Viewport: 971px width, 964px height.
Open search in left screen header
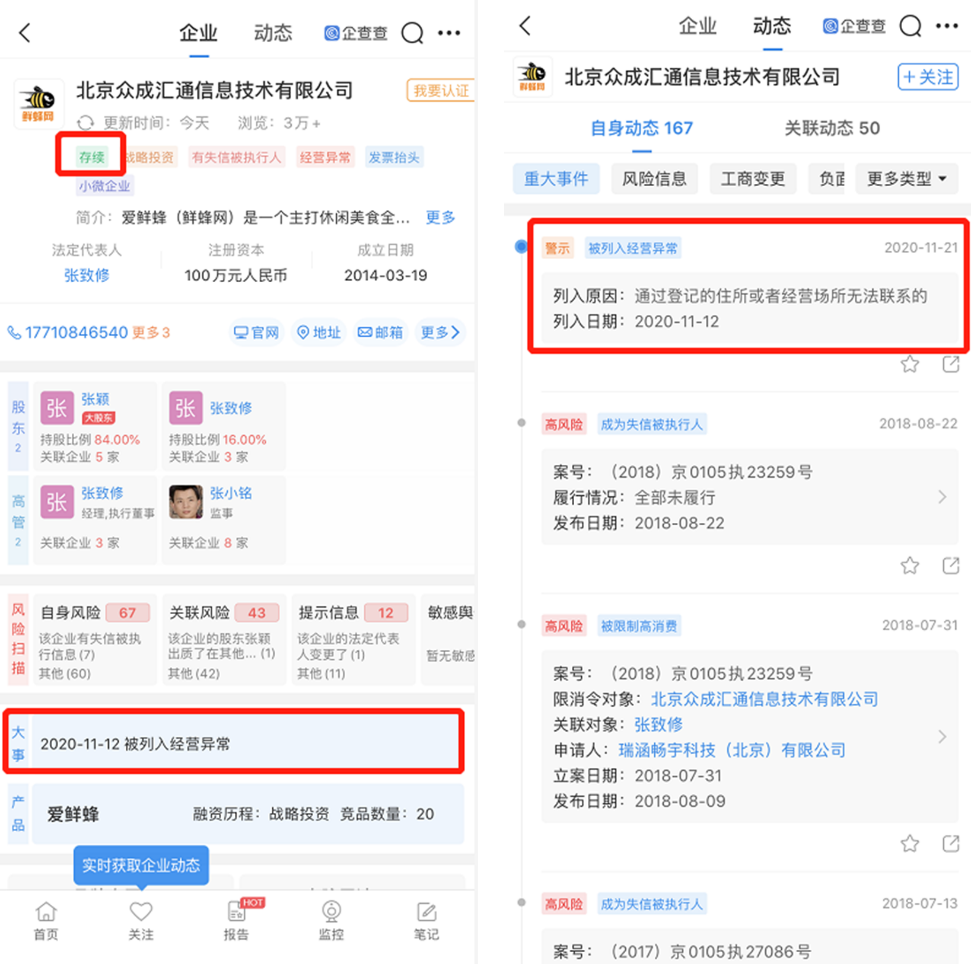coord(412,33)
